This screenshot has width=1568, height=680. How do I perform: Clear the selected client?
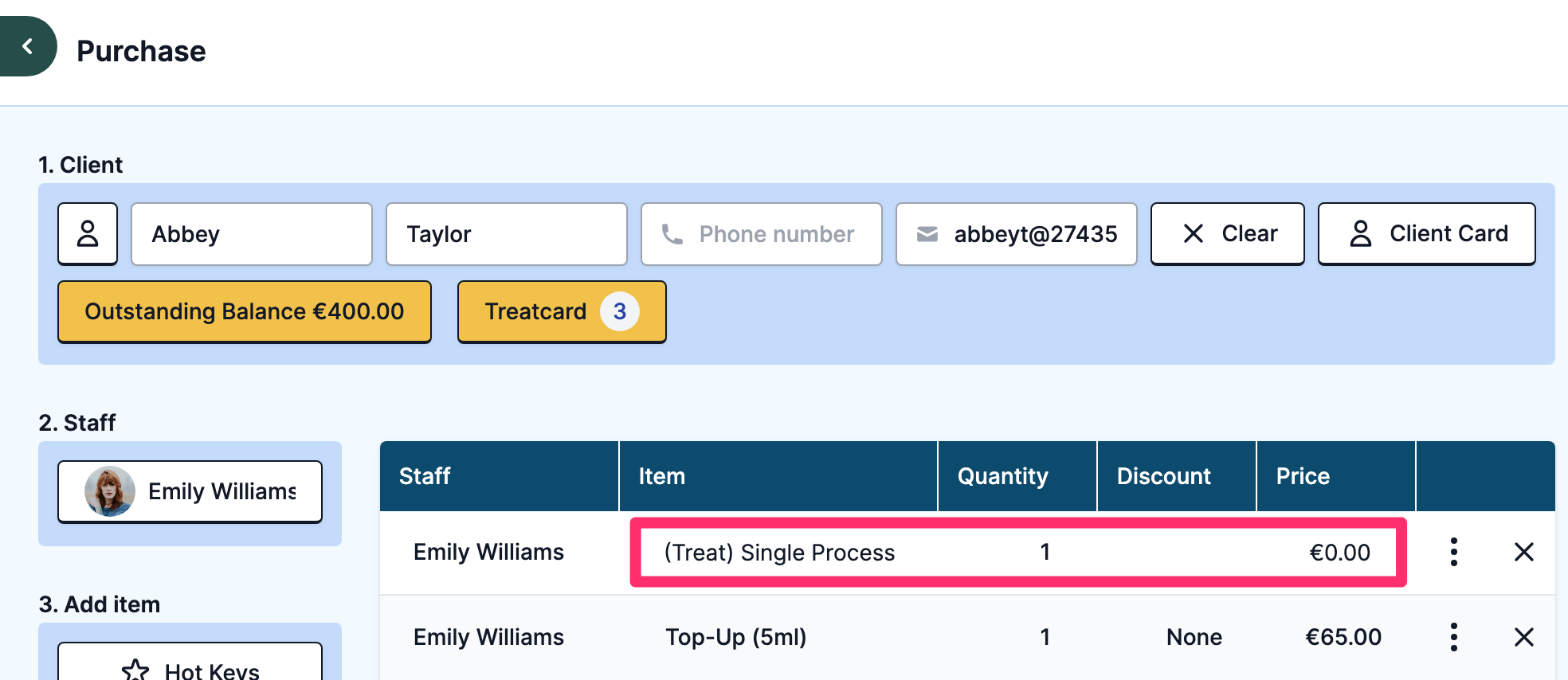pos(1227,234)
